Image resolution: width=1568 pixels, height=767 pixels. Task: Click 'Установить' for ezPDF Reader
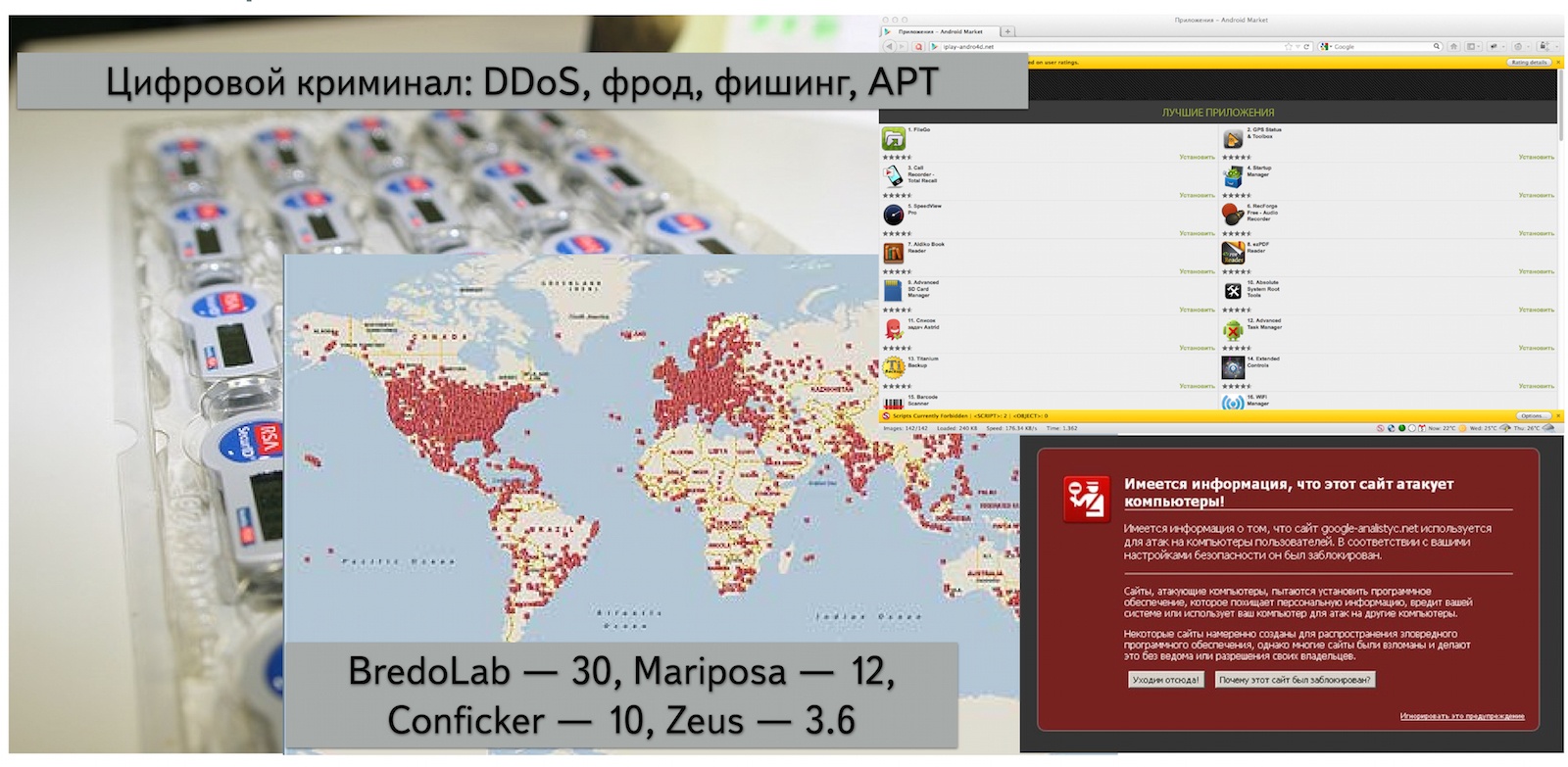pyautogui.click(x=1536, y=271)
